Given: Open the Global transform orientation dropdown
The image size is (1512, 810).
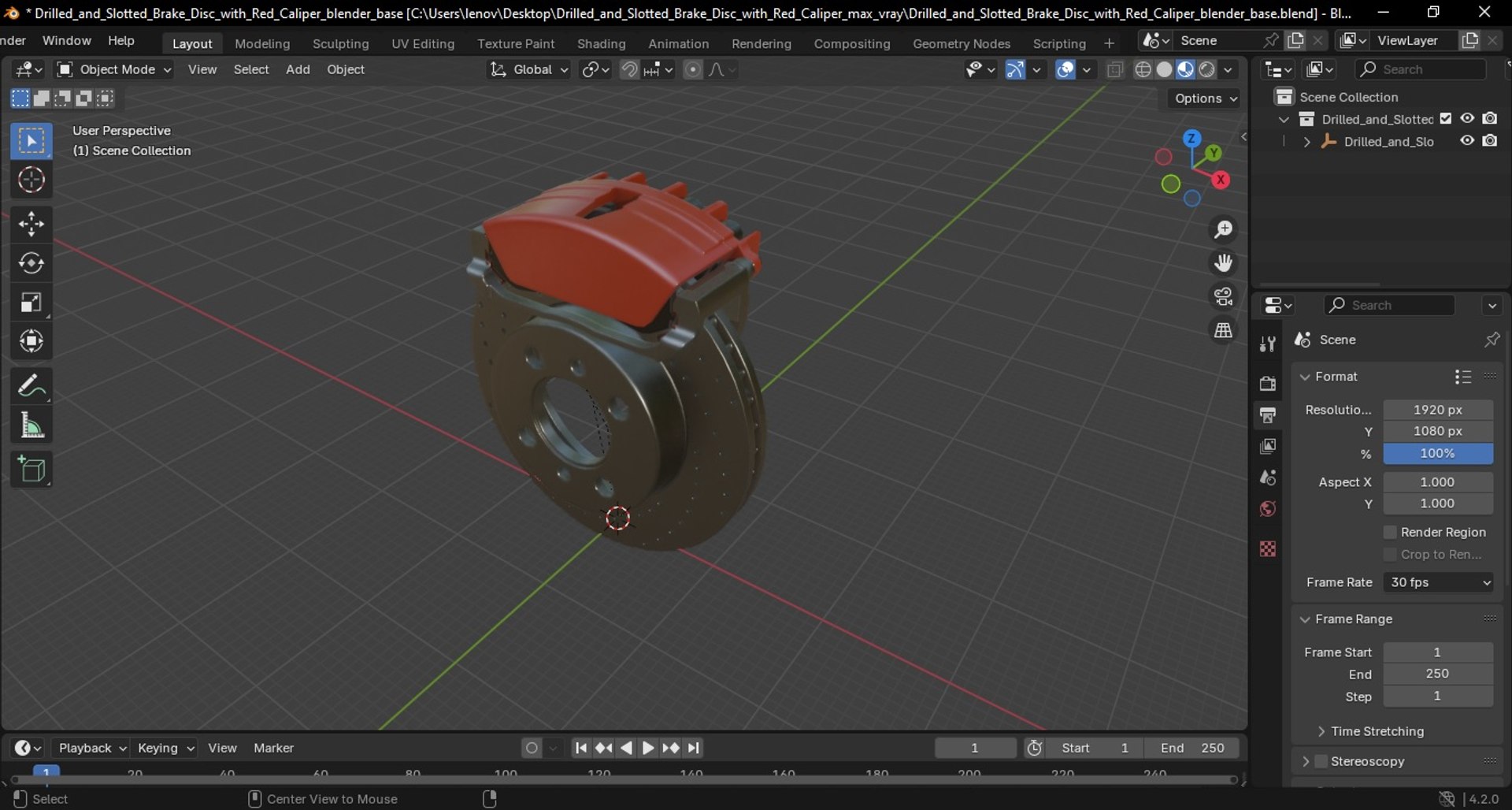Looking at the screenshot, I should [528, 69].
